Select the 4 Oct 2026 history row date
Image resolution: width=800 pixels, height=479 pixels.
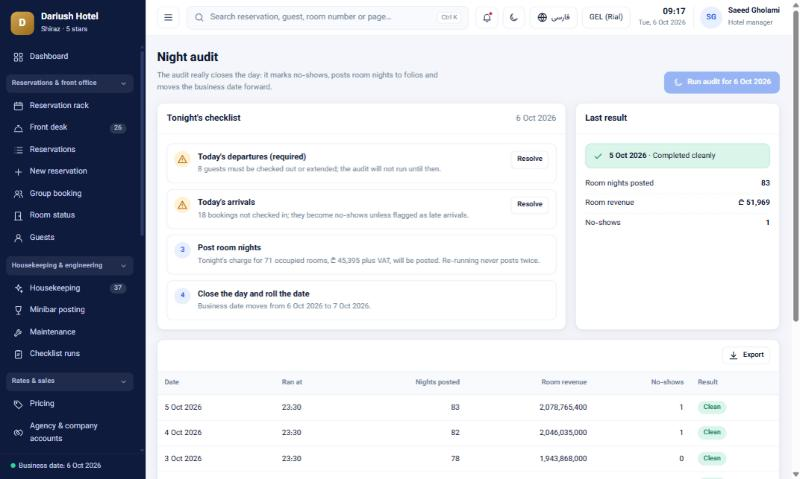click(x=183, y=433)
